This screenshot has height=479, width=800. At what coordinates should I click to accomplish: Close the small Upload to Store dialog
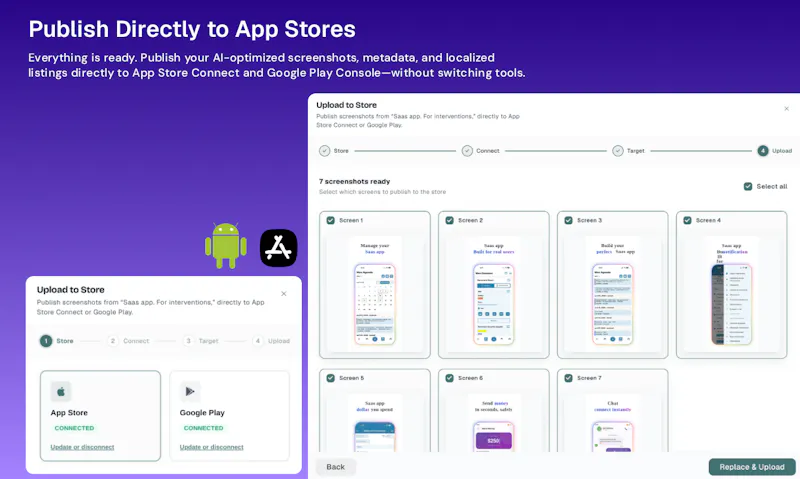pyautogui.click(x=284, y=294)
